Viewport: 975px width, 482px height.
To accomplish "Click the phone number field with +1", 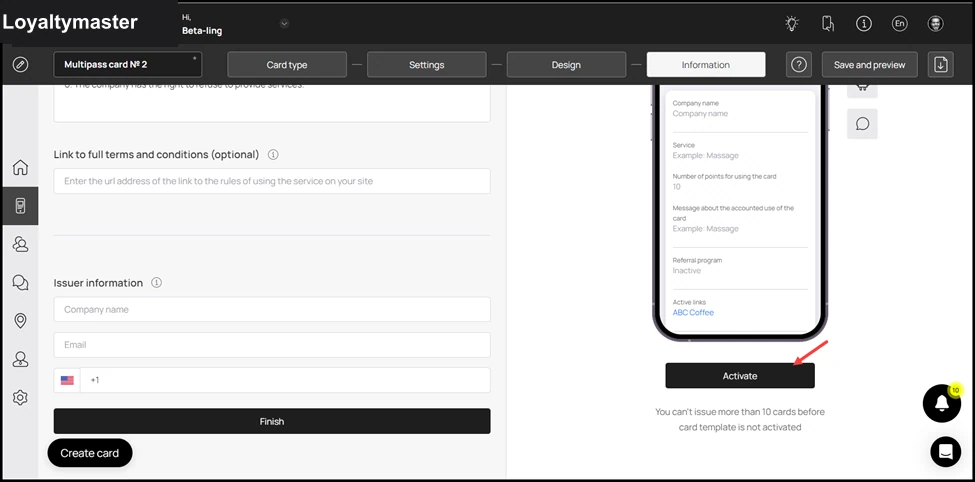I will [285, 380].
